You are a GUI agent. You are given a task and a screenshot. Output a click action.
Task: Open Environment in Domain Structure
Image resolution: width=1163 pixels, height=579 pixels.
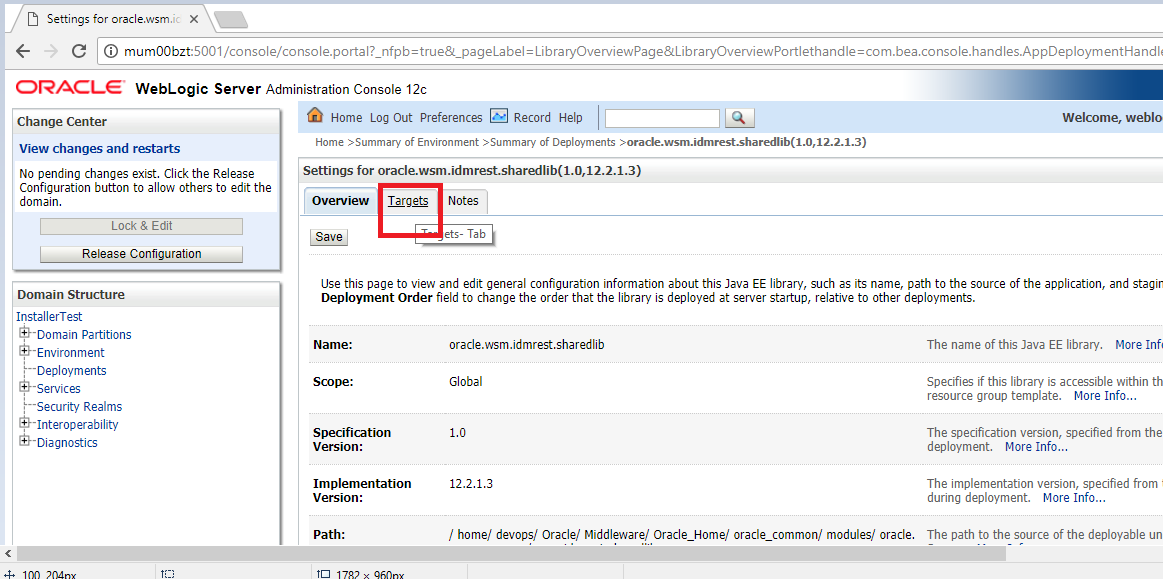70,352
